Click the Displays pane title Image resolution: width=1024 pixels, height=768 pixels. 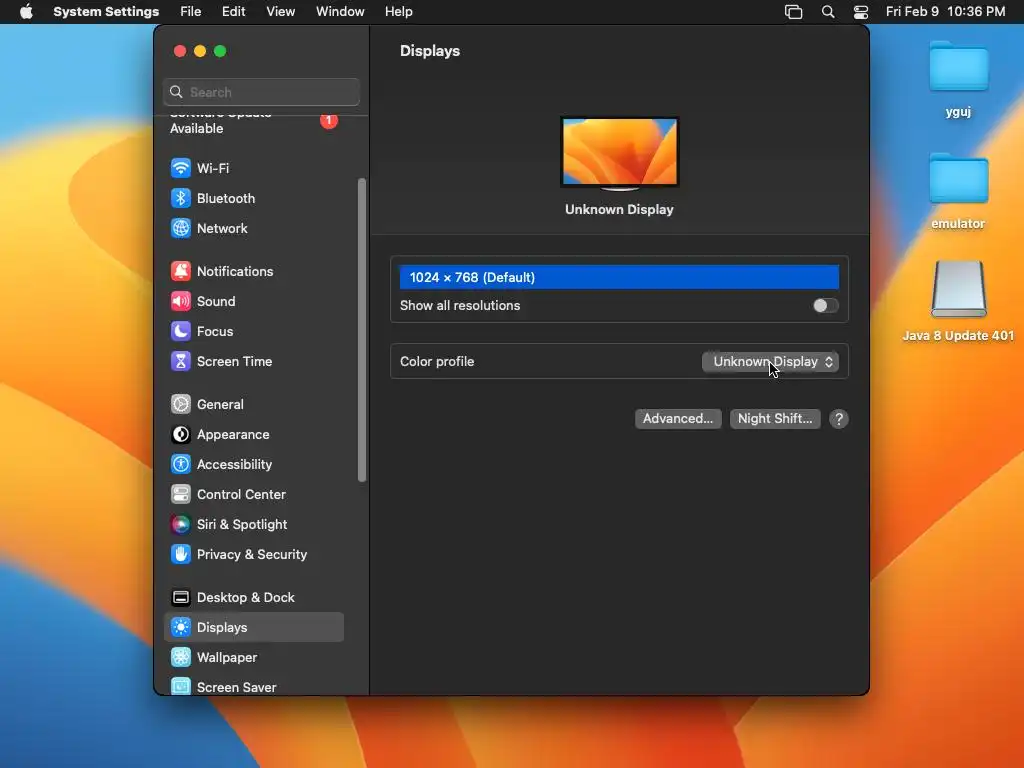(430, 51)
